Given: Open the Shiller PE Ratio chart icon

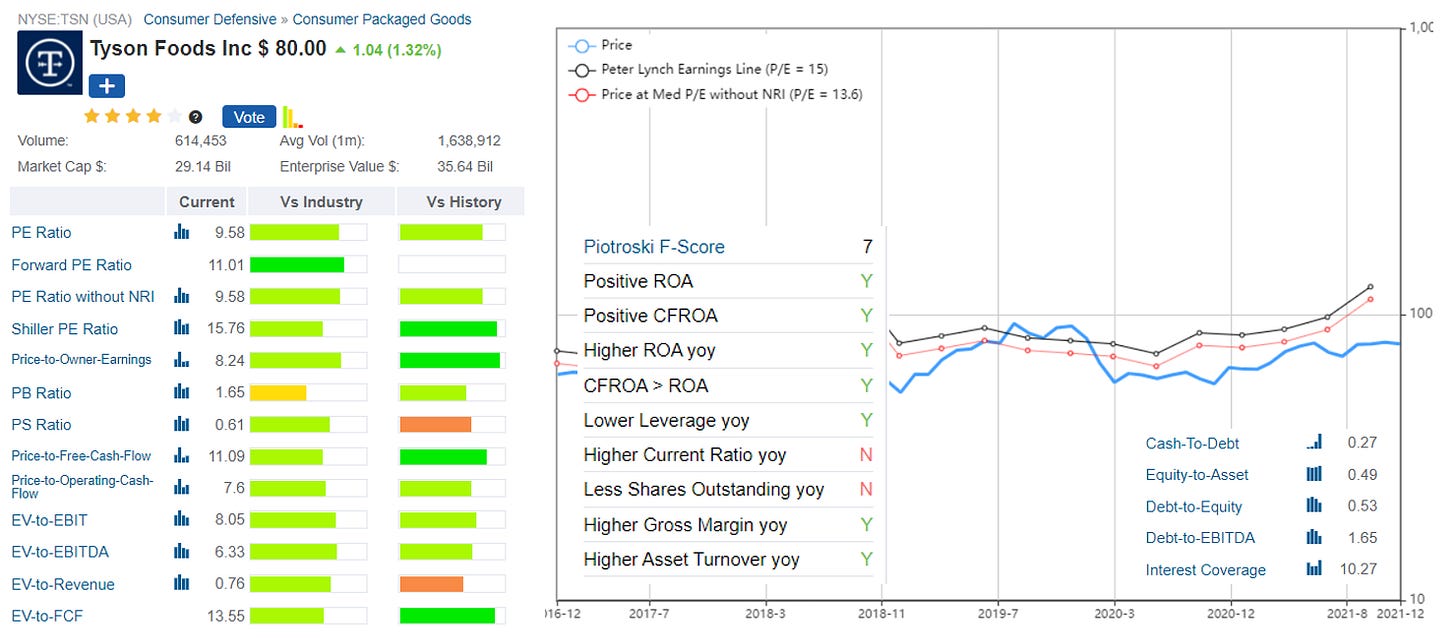Looking at the screenshot, I should pyautogui.click(x=181, y=328).
